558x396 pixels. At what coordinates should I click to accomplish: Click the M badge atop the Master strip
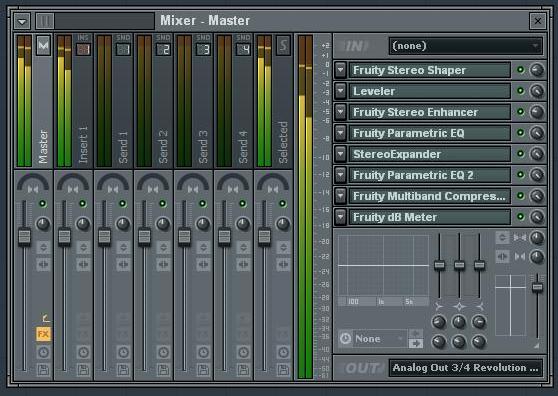tap(43, 45)
